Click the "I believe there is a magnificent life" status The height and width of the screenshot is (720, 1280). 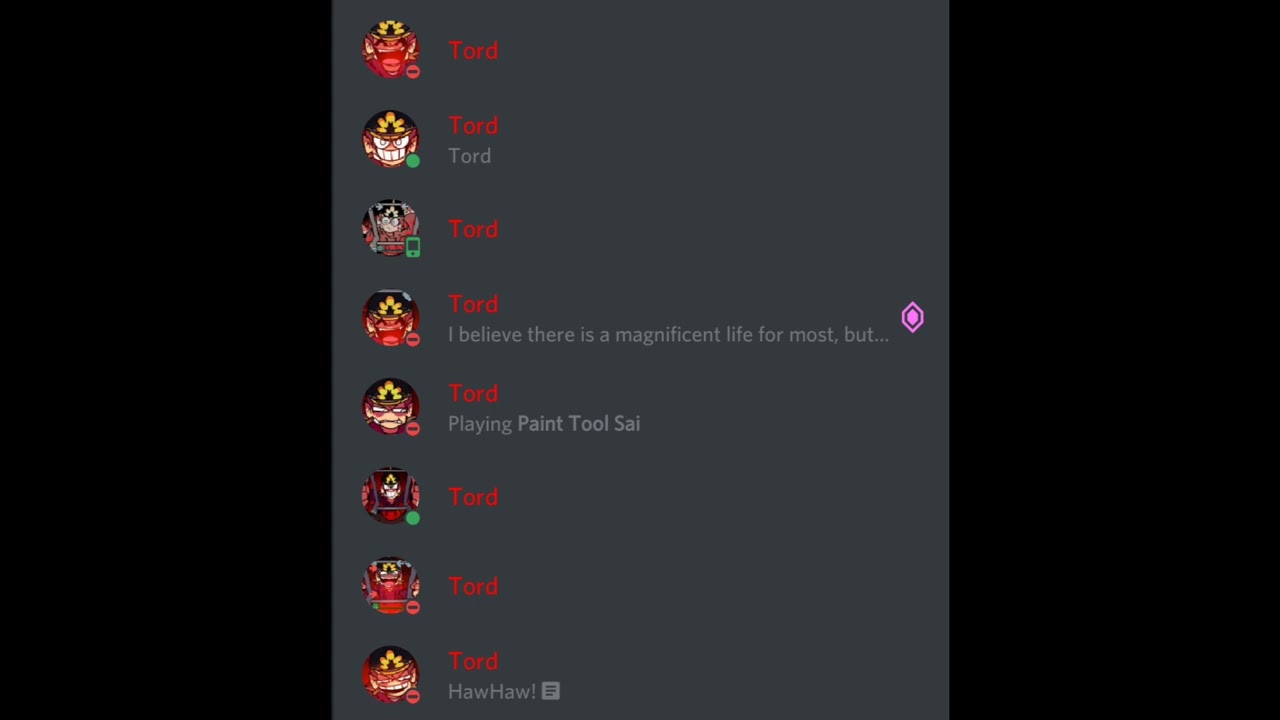point(668,335)
